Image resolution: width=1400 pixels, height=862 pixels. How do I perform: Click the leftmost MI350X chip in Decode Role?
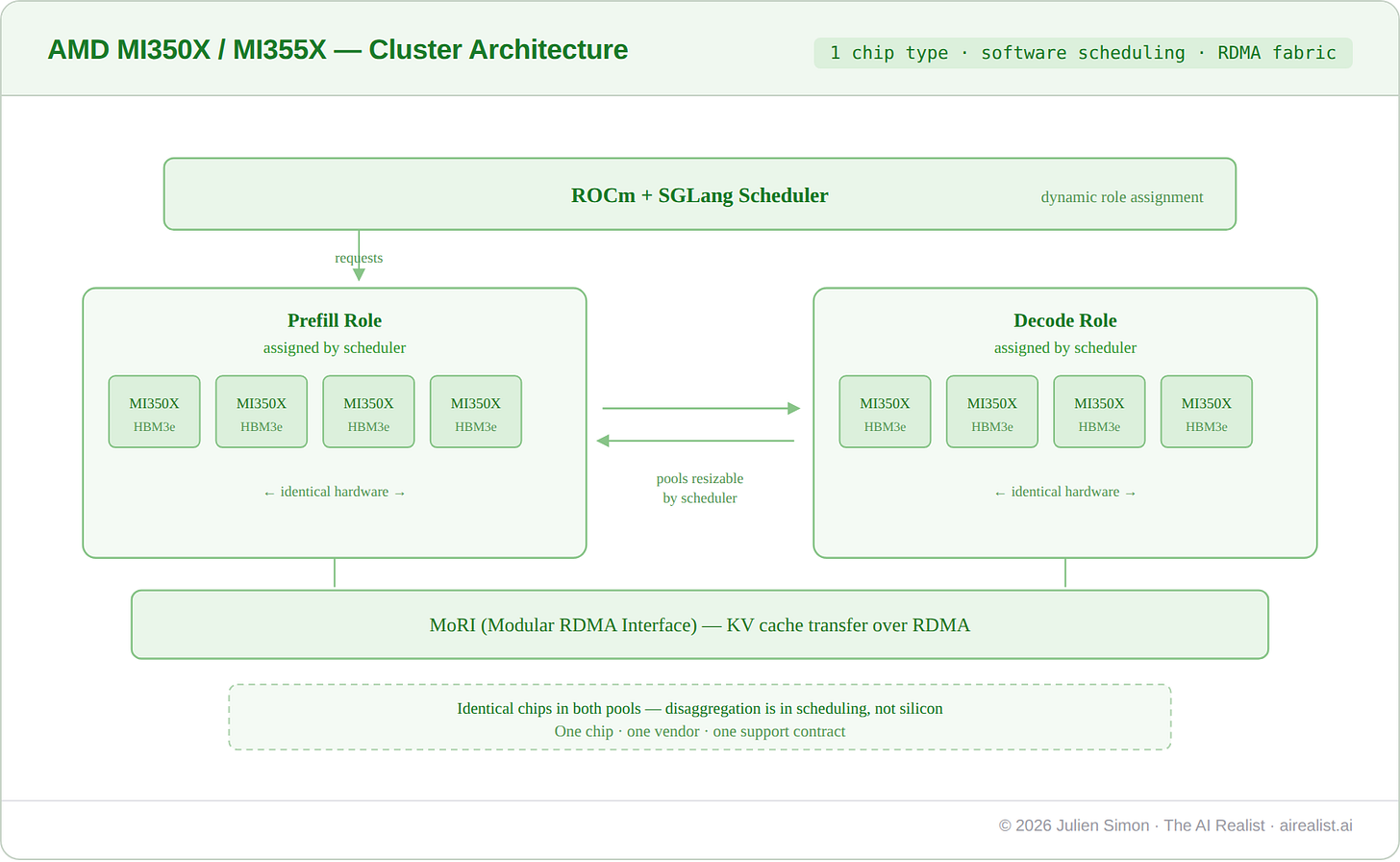click(x=885, y=412)
